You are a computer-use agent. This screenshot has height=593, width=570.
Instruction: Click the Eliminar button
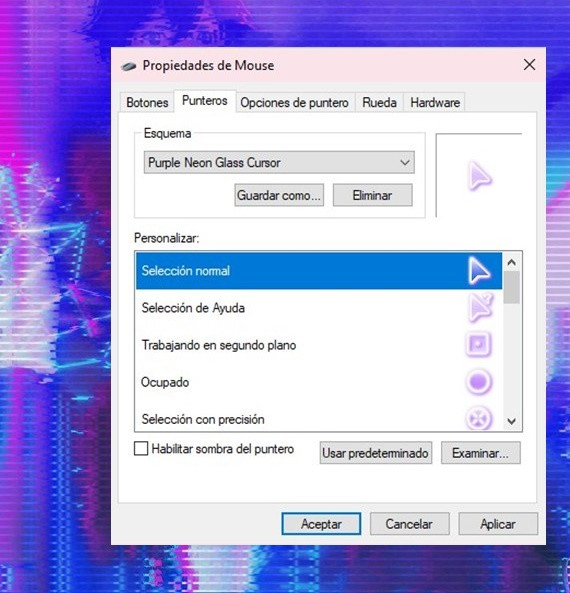coord(373,195)
